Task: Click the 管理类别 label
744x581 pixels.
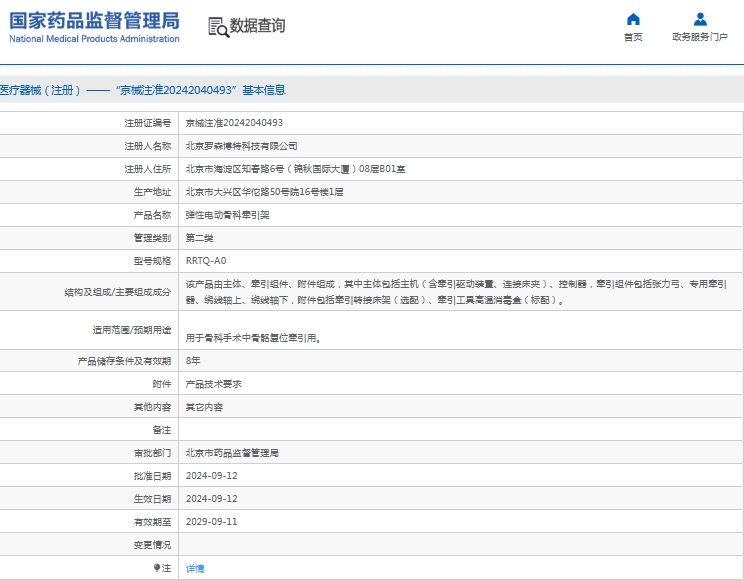Action: tap(152, 238)
